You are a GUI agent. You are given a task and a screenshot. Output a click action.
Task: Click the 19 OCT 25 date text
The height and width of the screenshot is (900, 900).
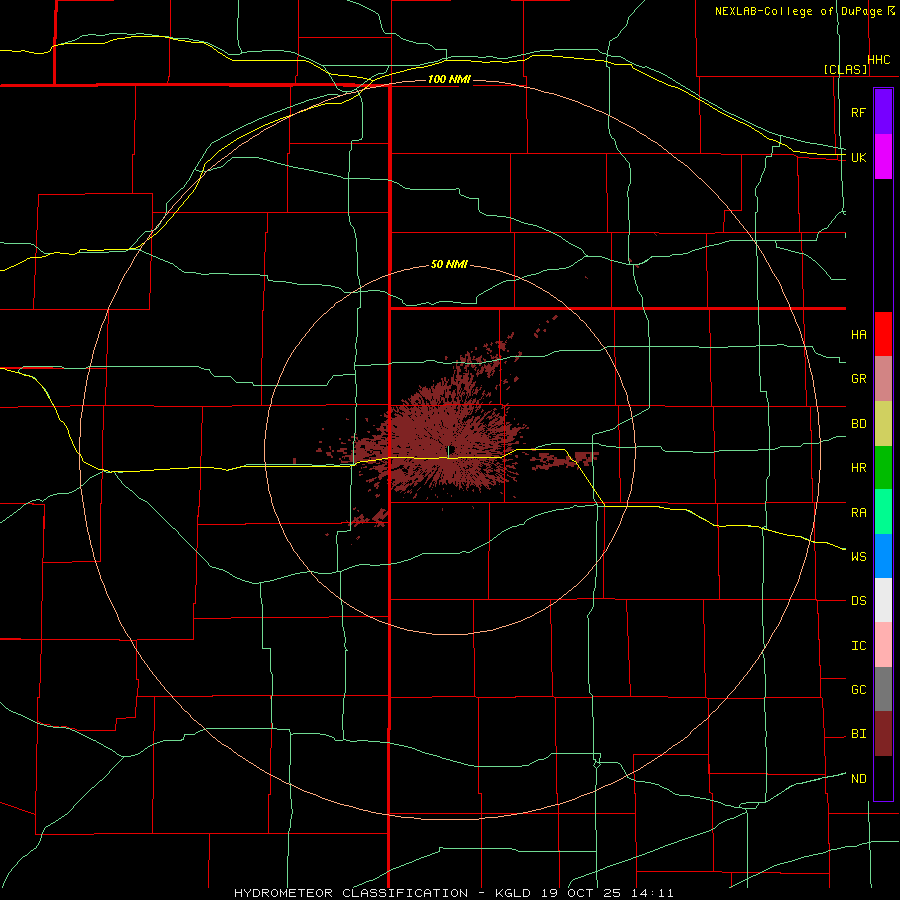click(580, 893)
